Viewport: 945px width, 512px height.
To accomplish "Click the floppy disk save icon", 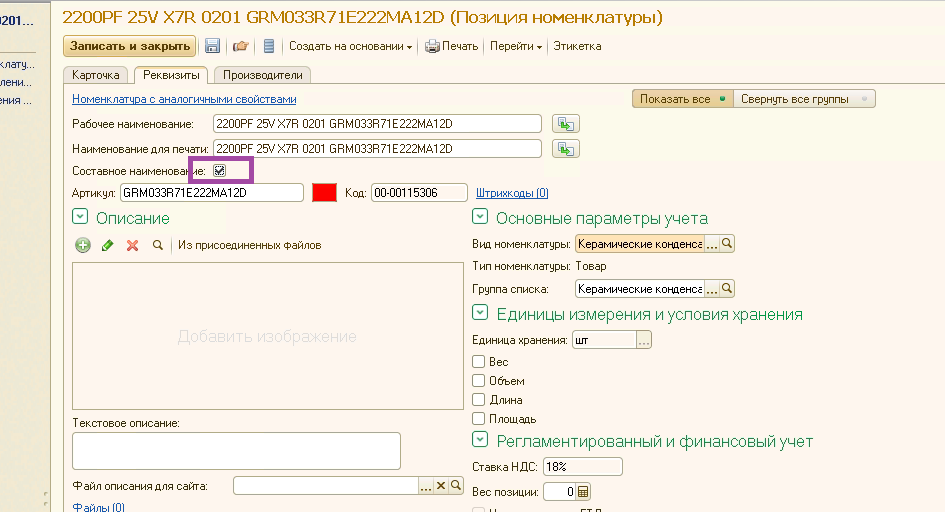I will pos(212,46).
